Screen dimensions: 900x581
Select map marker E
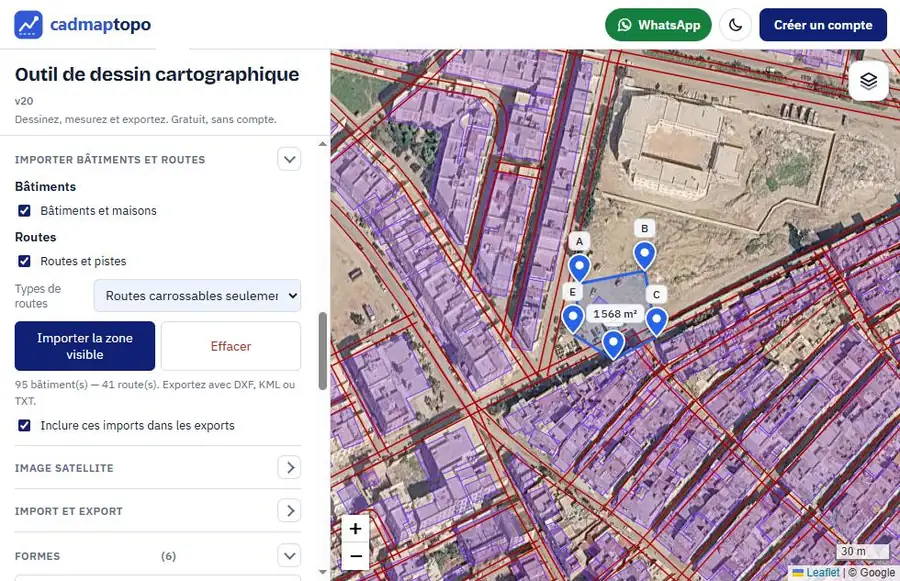tap(573, 318)
